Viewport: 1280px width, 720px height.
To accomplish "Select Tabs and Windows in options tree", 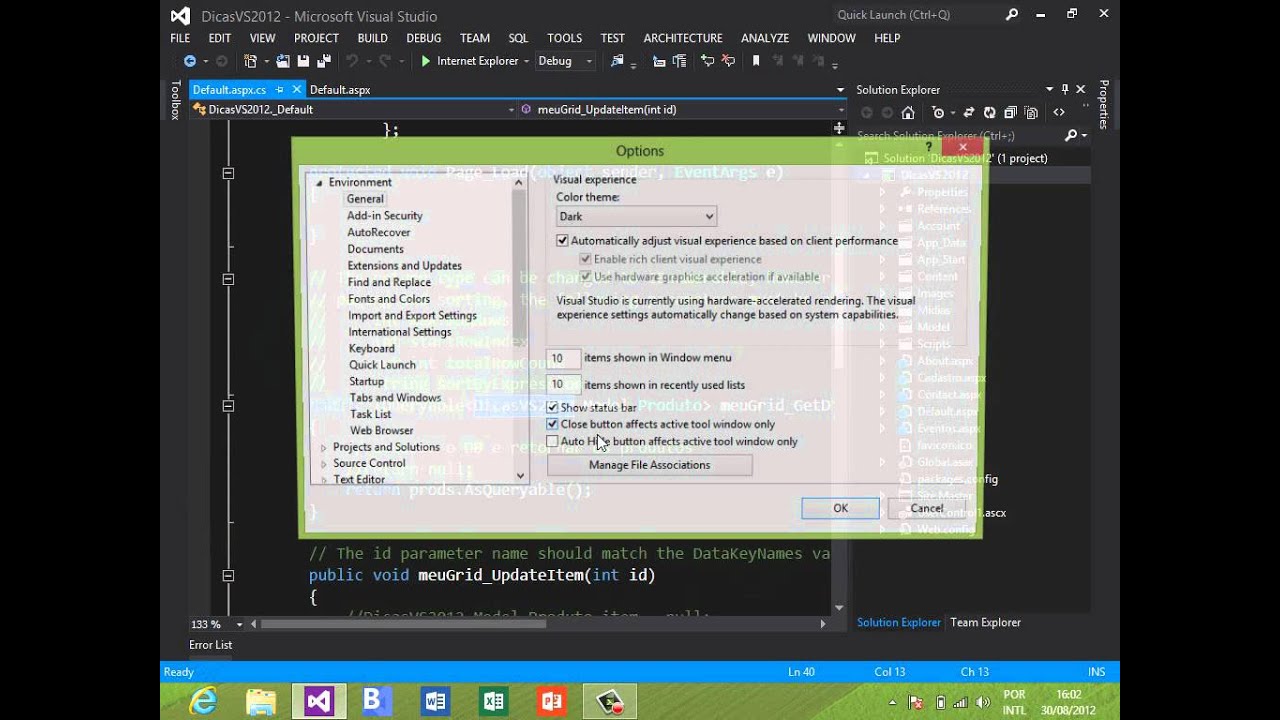I will (395, 398).
